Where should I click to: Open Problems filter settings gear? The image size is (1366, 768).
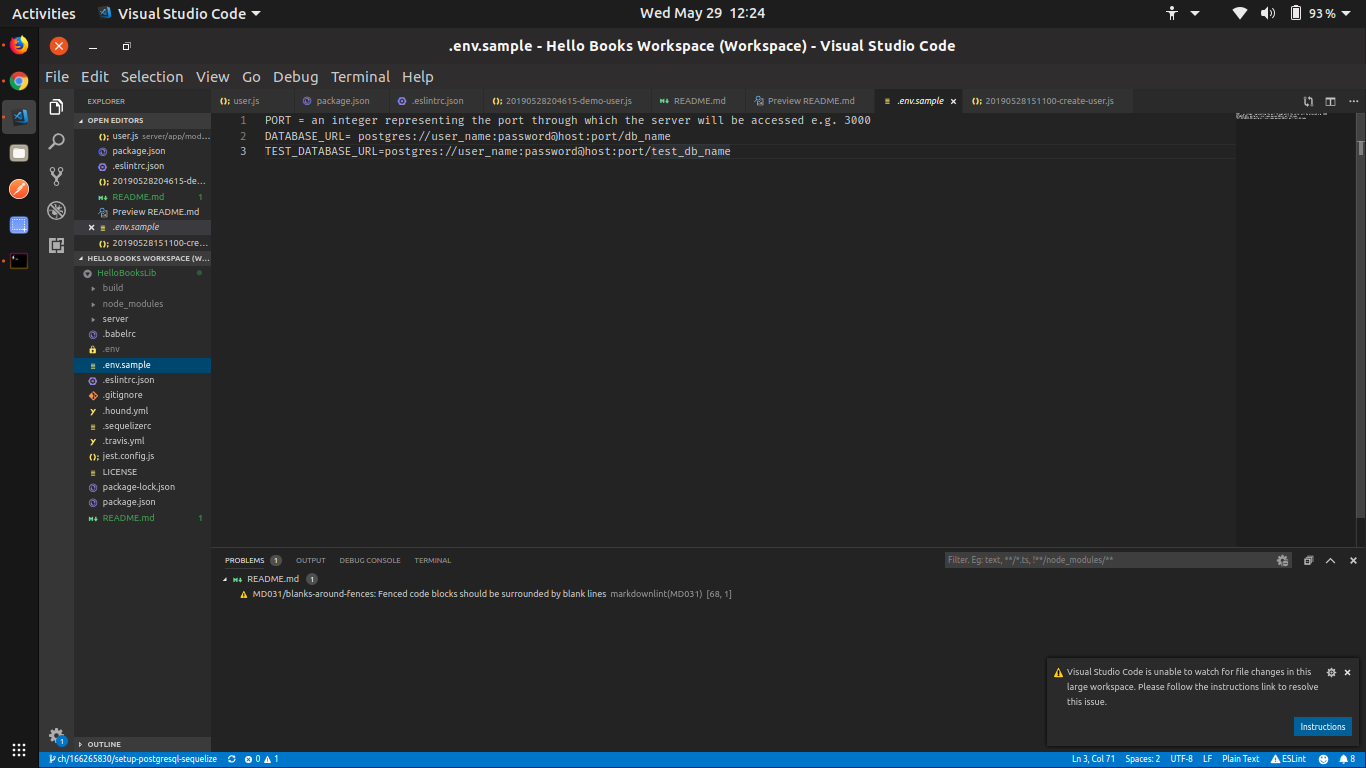pyautogui.click(x=1283, y=561)
